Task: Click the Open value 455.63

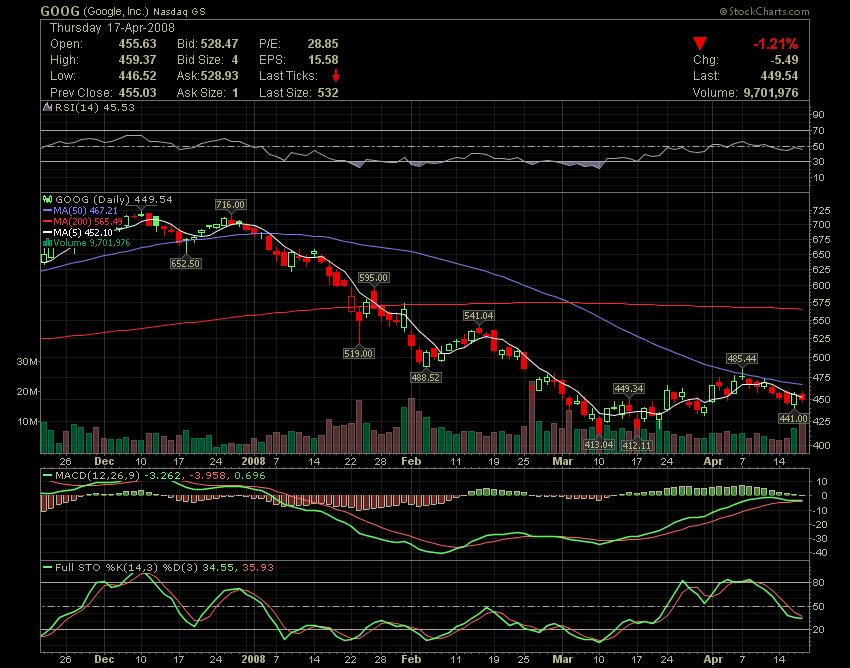Action: click(x=138, y=44)
